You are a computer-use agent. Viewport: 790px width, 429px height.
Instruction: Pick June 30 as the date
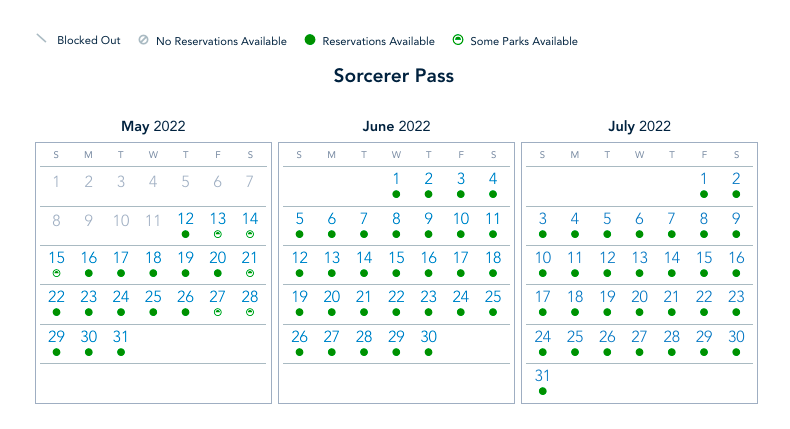[x=429, y=337]
